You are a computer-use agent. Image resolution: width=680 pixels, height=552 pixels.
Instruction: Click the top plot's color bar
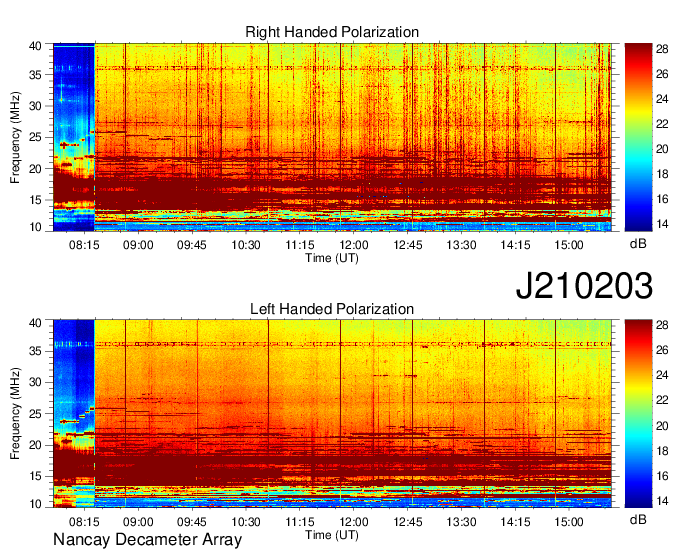638,137
